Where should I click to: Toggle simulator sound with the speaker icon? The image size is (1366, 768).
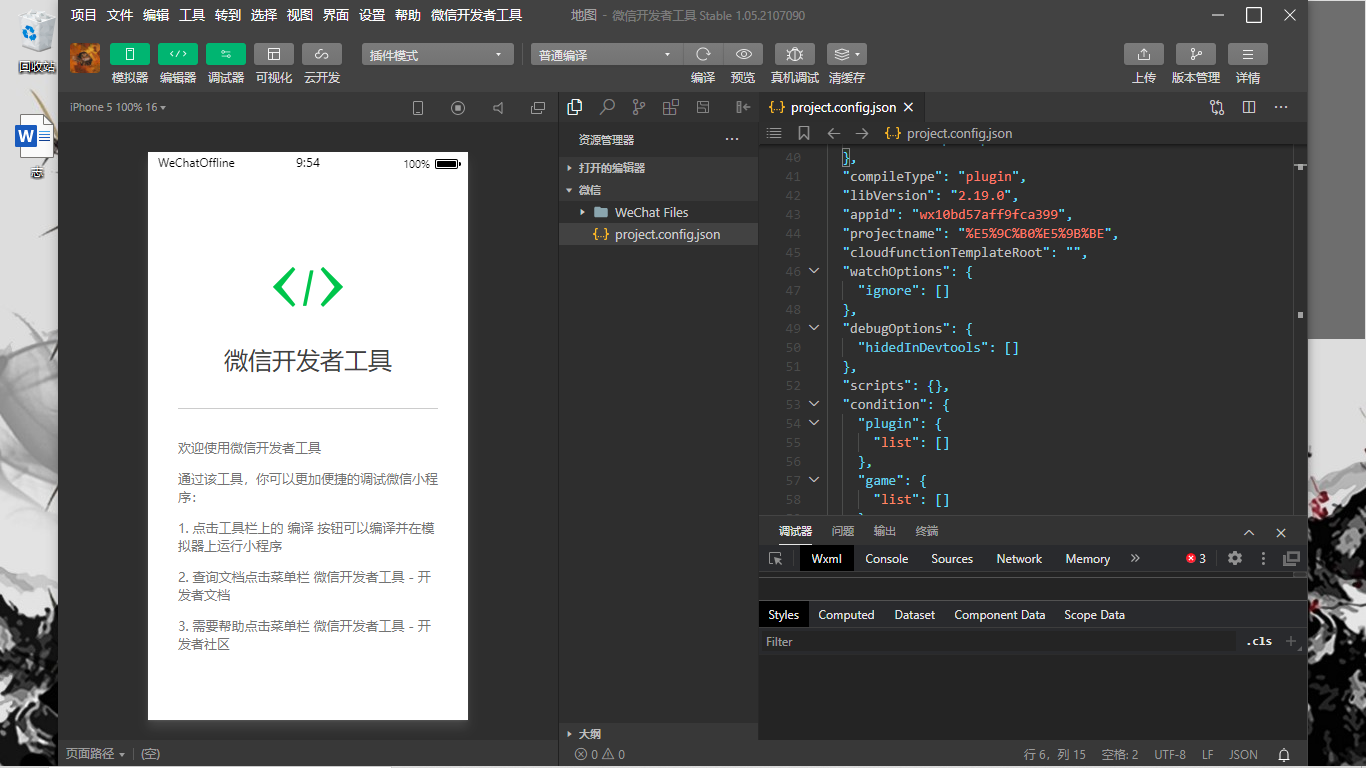498,108
